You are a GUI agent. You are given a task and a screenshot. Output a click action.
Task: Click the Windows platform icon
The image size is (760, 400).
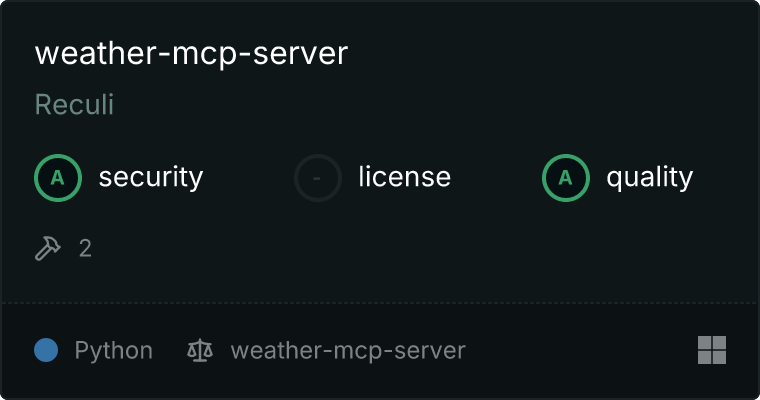point(712,350)
